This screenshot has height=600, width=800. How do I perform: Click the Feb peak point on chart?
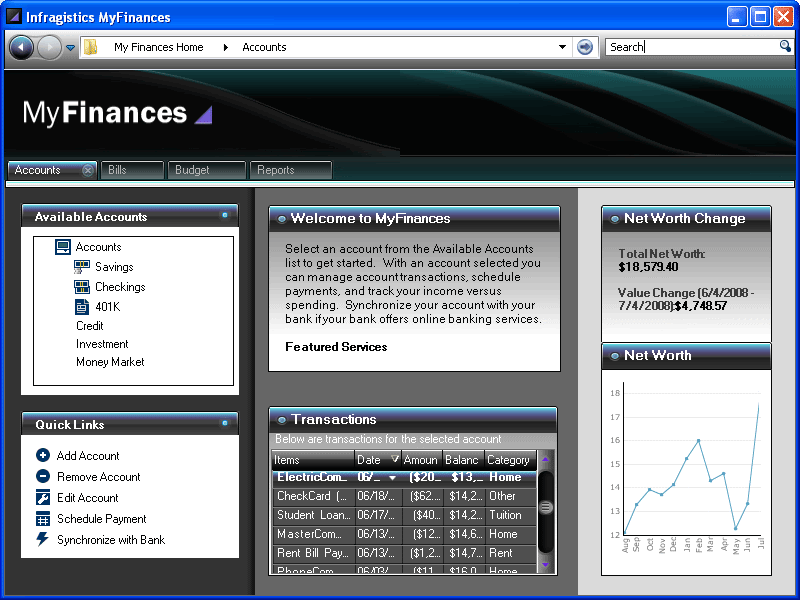tap(698, 440)
